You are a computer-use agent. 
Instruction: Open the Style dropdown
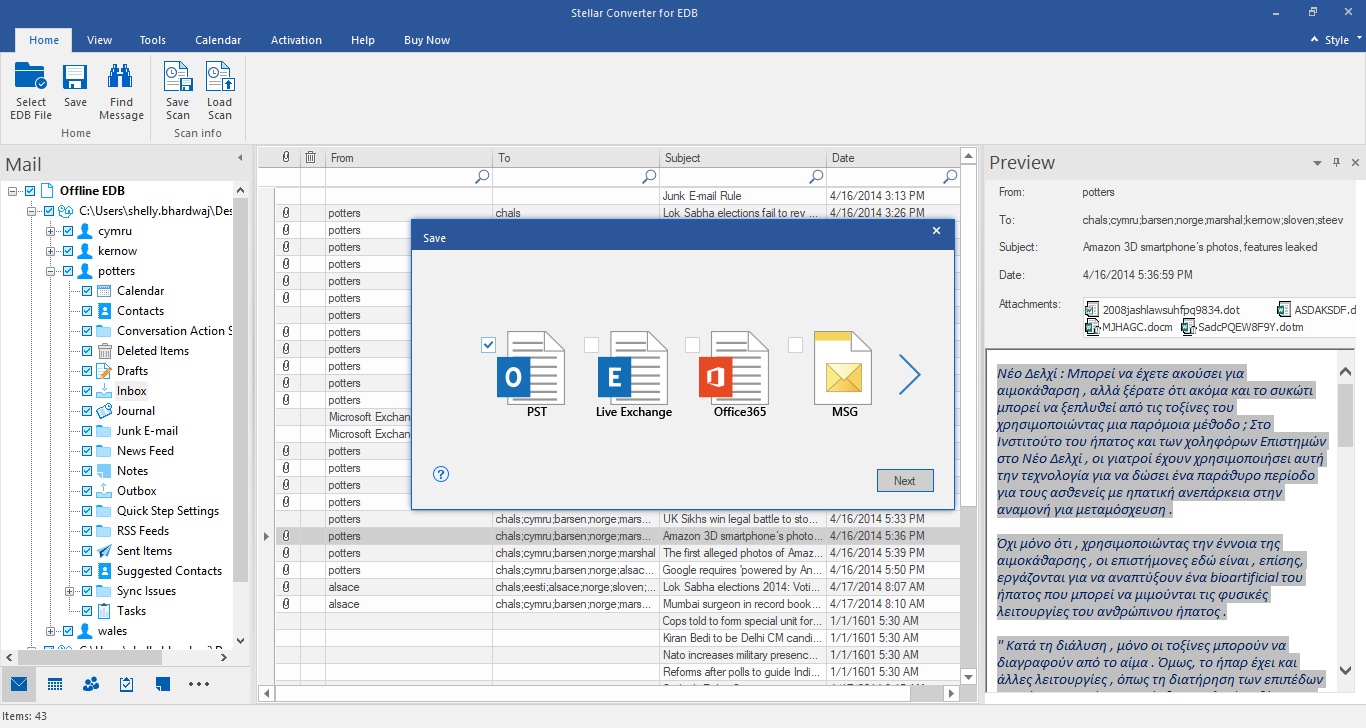[x=1336, y=40]
